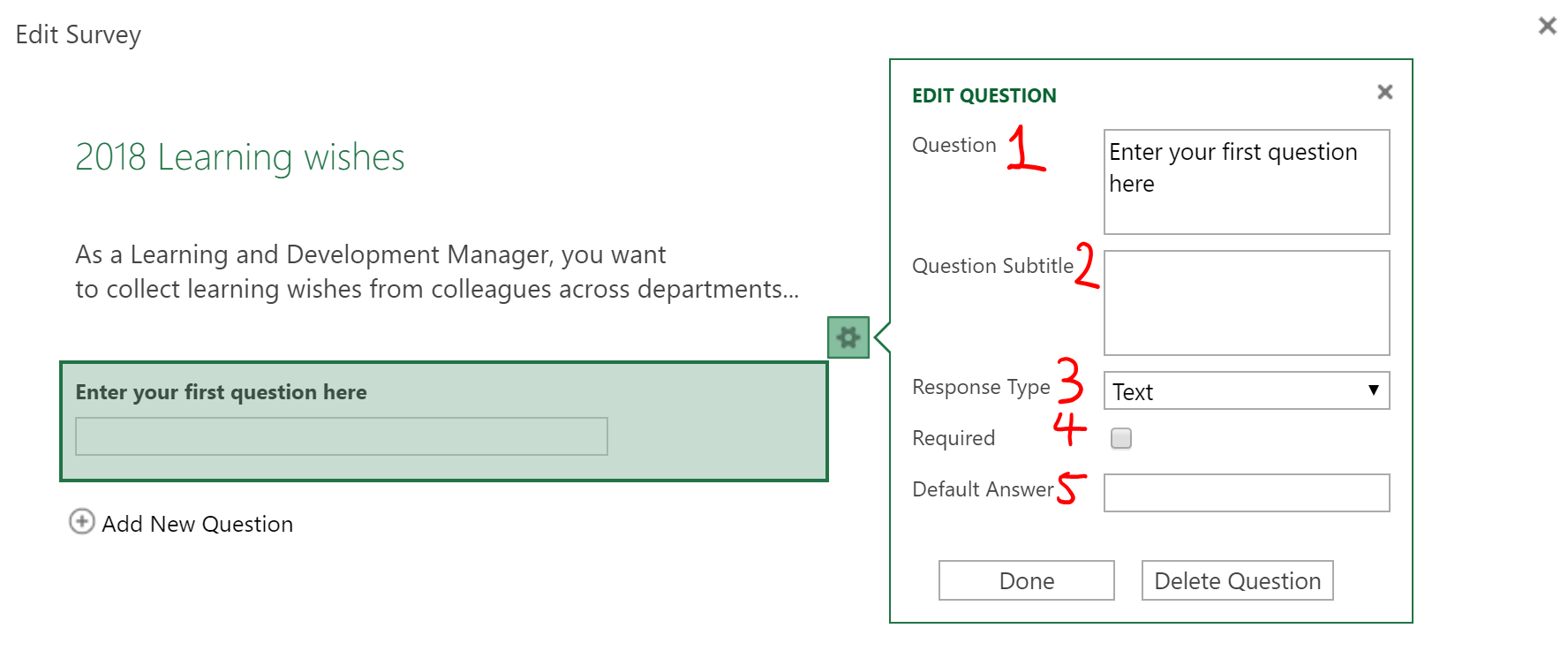Click the EDIT QUESTION panel header

[x=984, y=95]
